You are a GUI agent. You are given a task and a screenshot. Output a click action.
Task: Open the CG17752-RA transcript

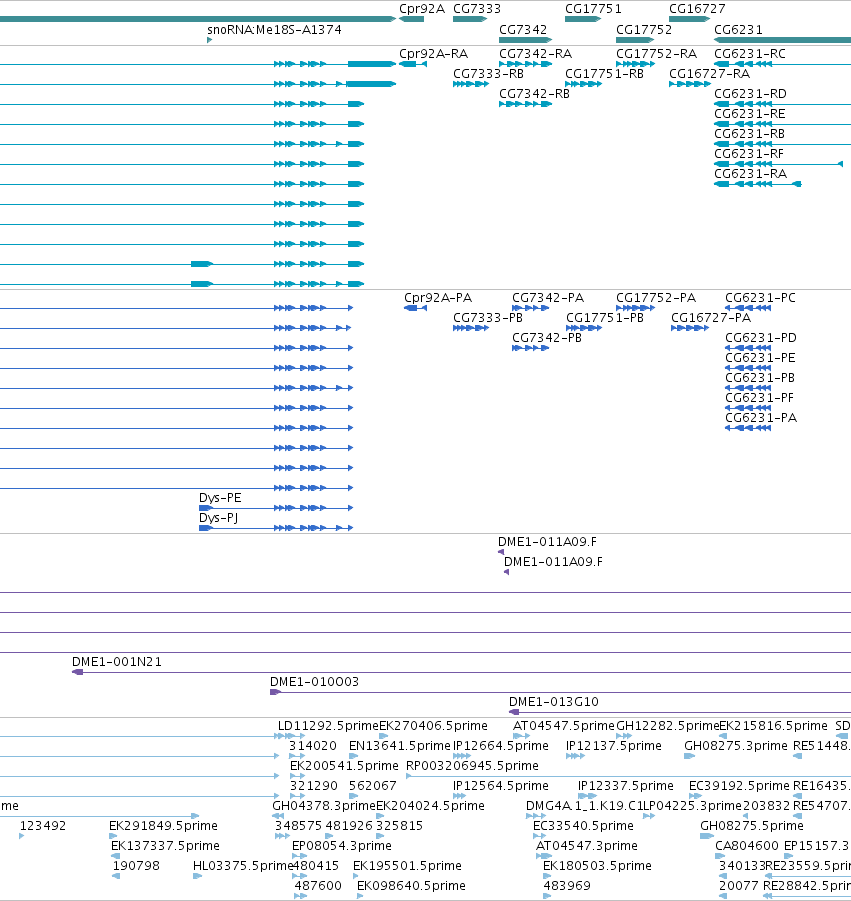click(636, 64)
